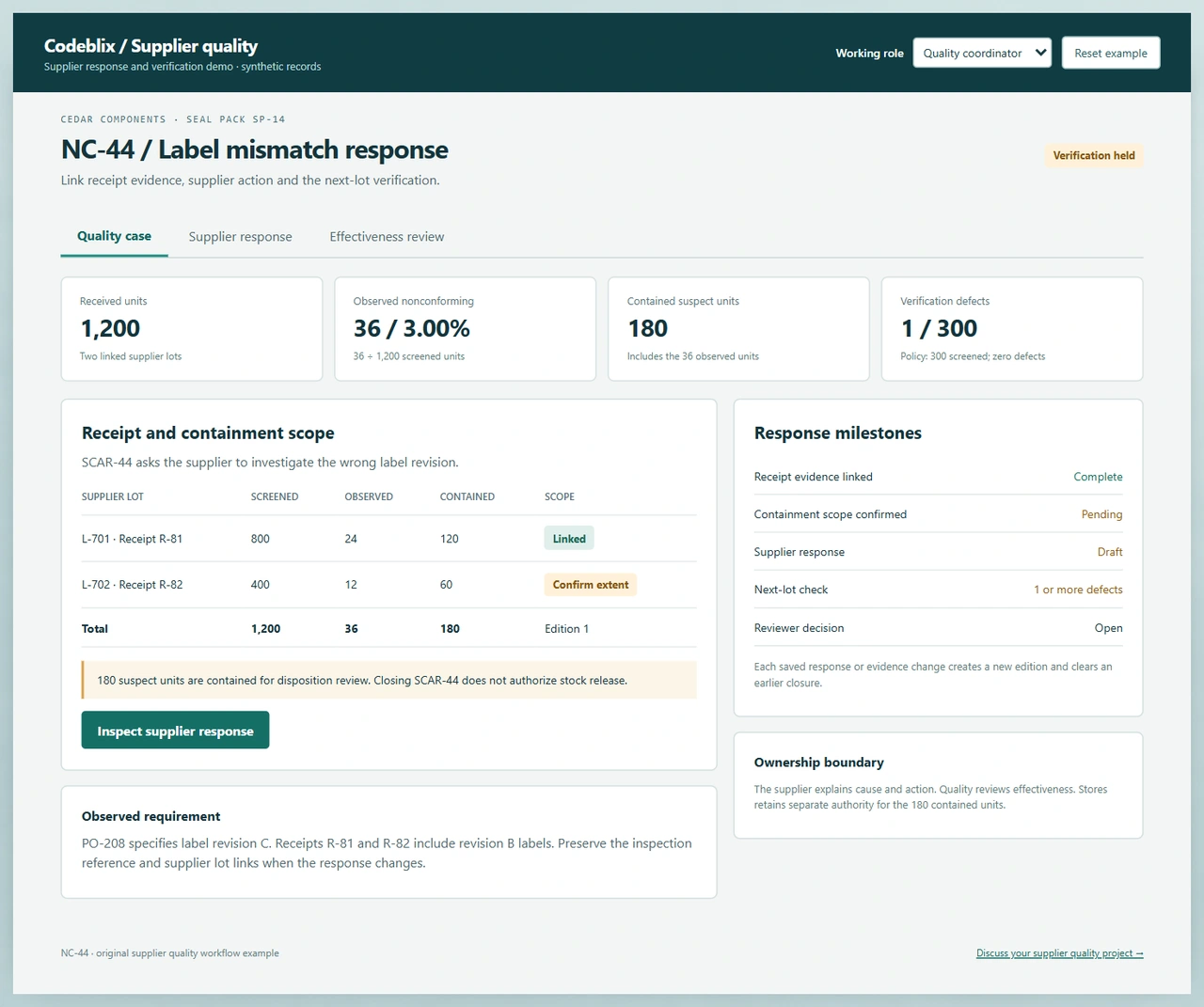1204x1007 pixels.
Task: Click the Receipt and containment scope heading
Action: 208,433
